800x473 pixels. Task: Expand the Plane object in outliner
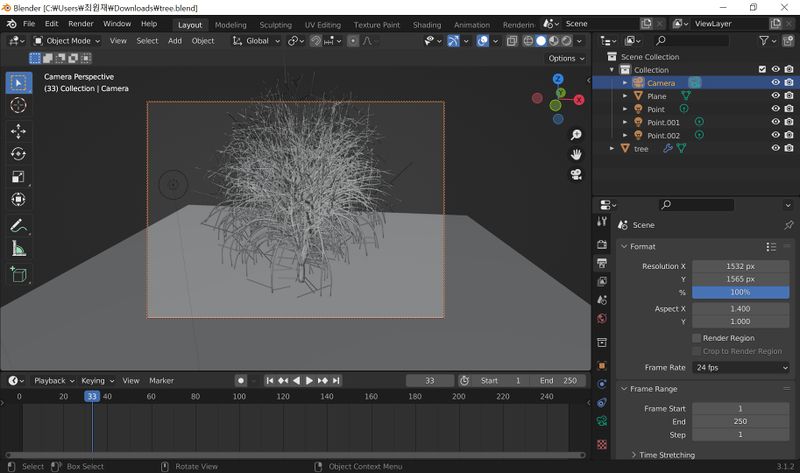pyautogui.click(x=625, y=96)
